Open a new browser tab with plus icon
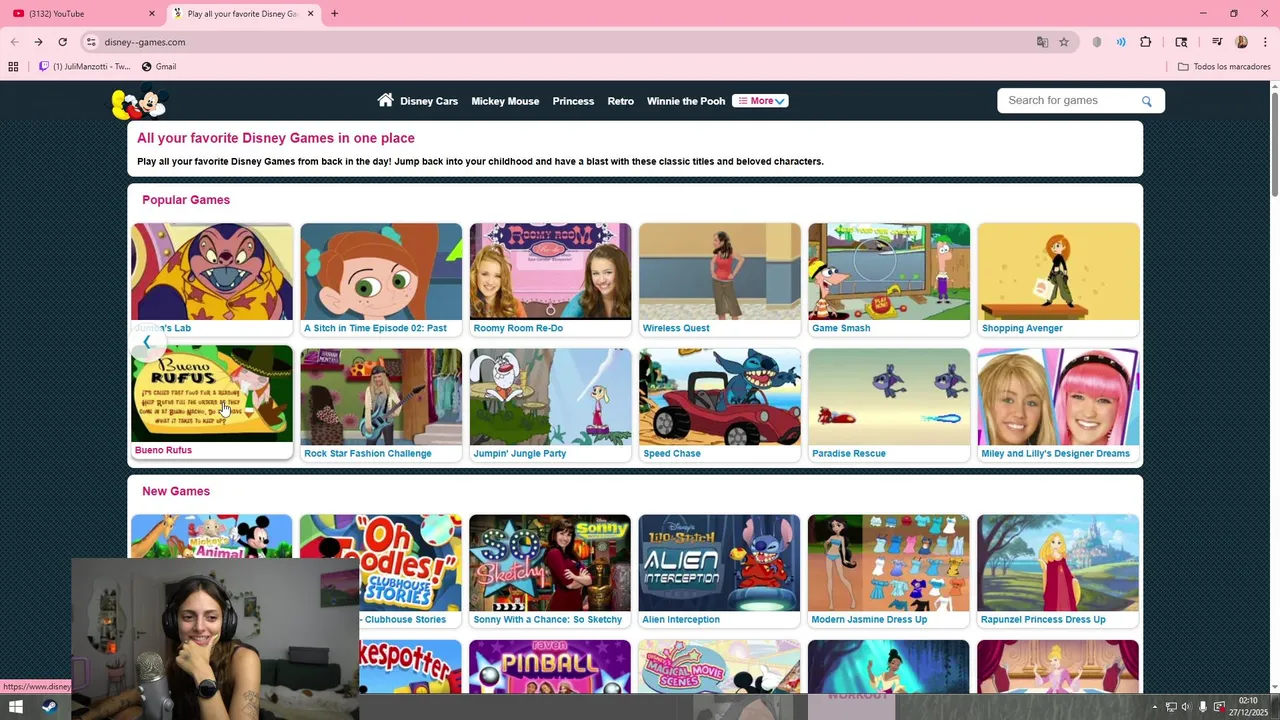Image resolution: width=1280 pixels, height=720 pixels. 334,13
